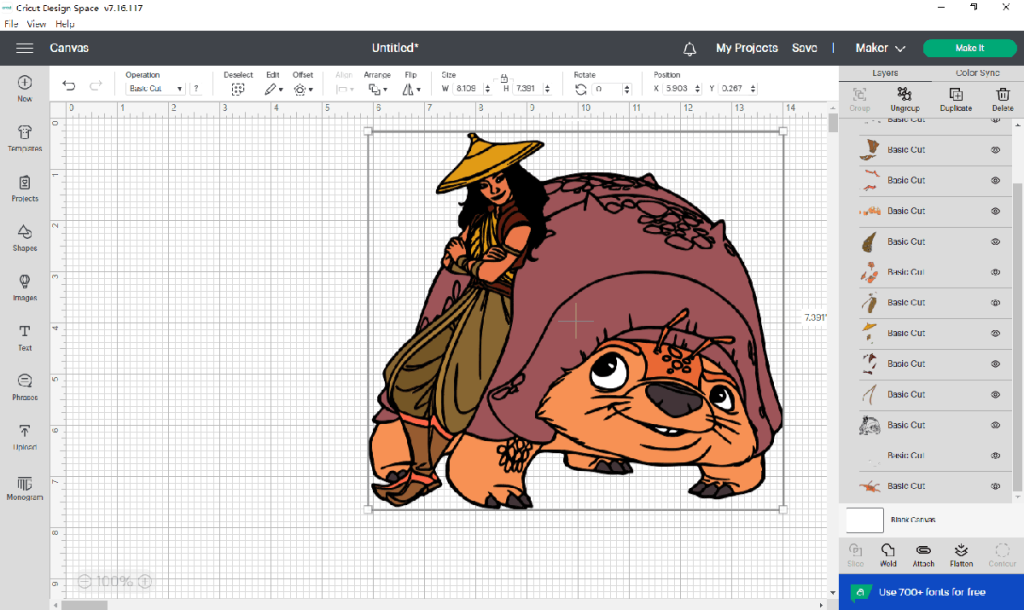This screenshot has height=610, width=1024.
Task: Expand the Operation Basic Cut dropdown
Action: coord(155,89)
